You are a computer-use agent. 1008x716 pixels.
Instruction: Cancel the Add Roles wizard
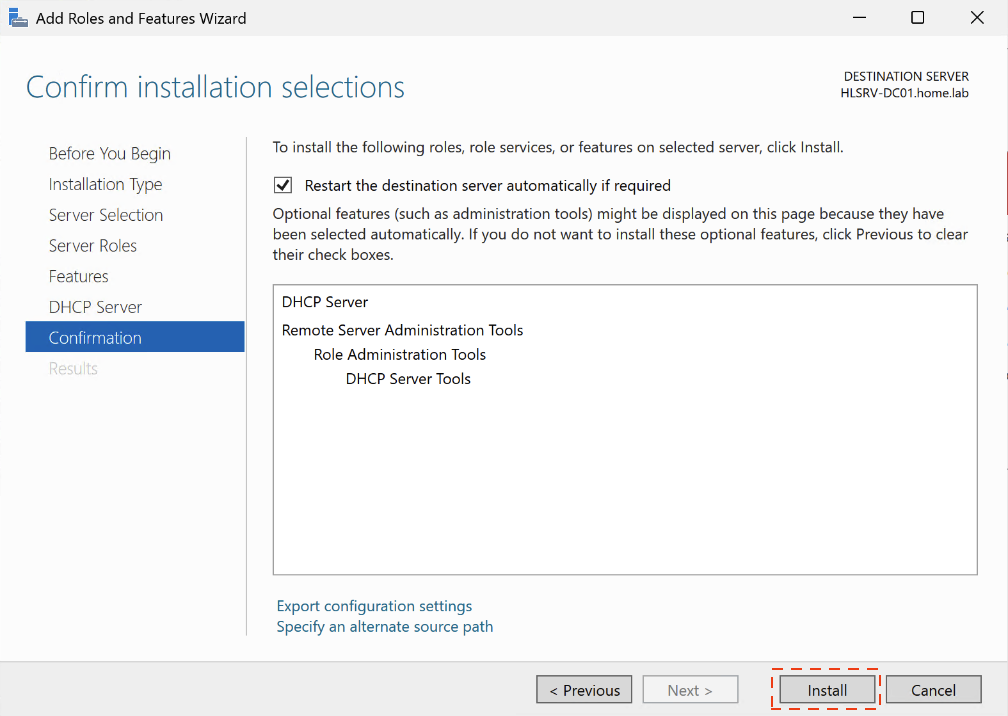tap(933, 690)
